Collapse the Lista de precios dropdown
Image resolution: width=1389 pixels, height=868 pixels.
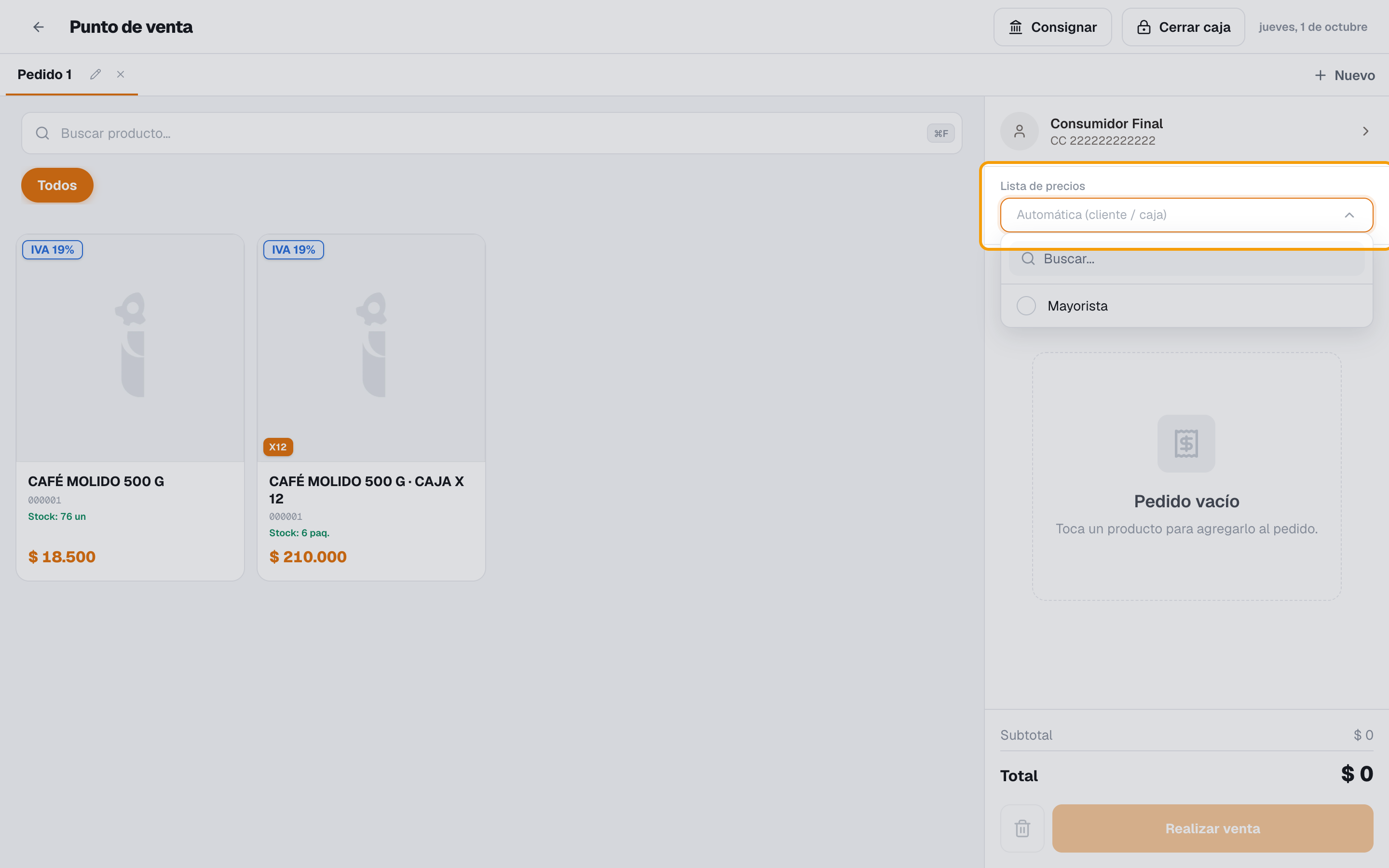(x=1349, y=215)
